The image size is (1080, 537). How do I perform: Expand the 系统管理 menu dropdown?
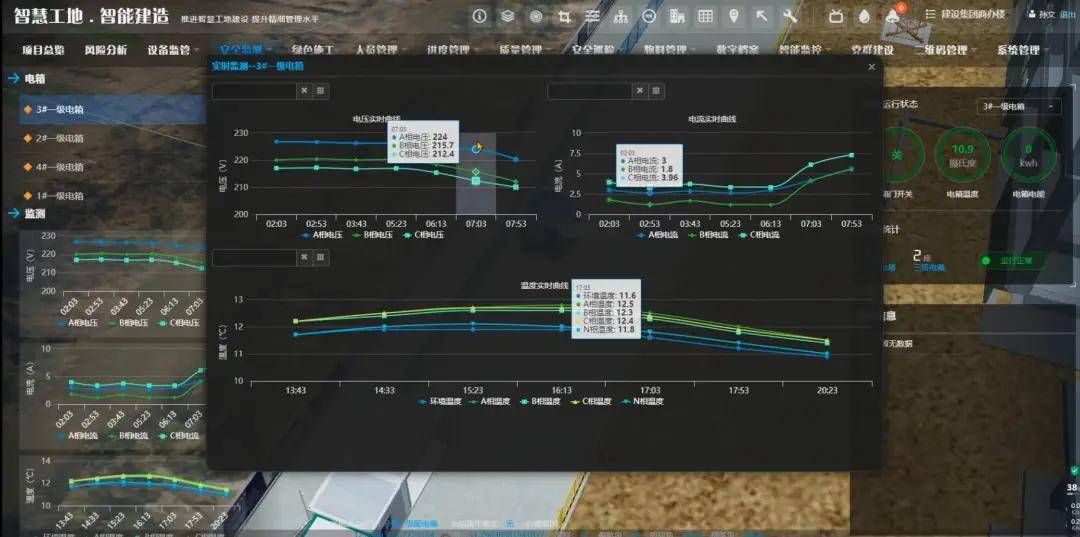coord(1024,51)
